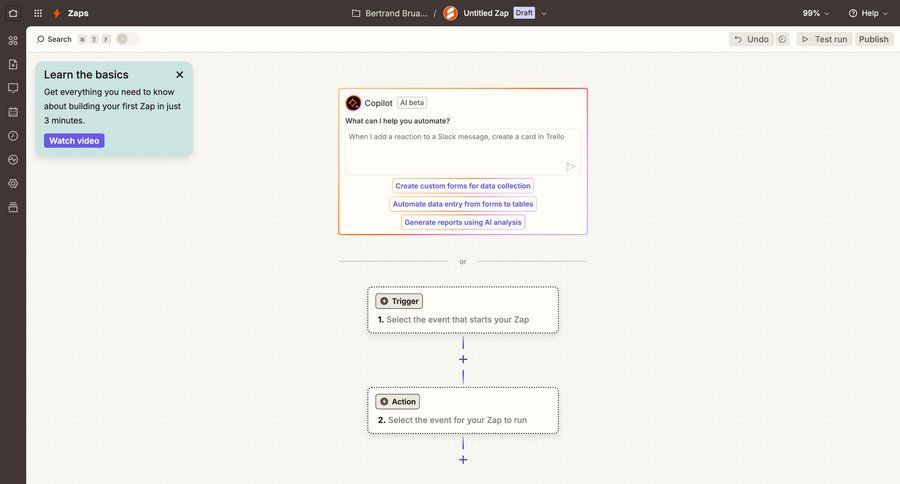Go to the home icon in the top-left corner
Image resolution: width=900 pixels, height=484 pixels.
point(13,13)
